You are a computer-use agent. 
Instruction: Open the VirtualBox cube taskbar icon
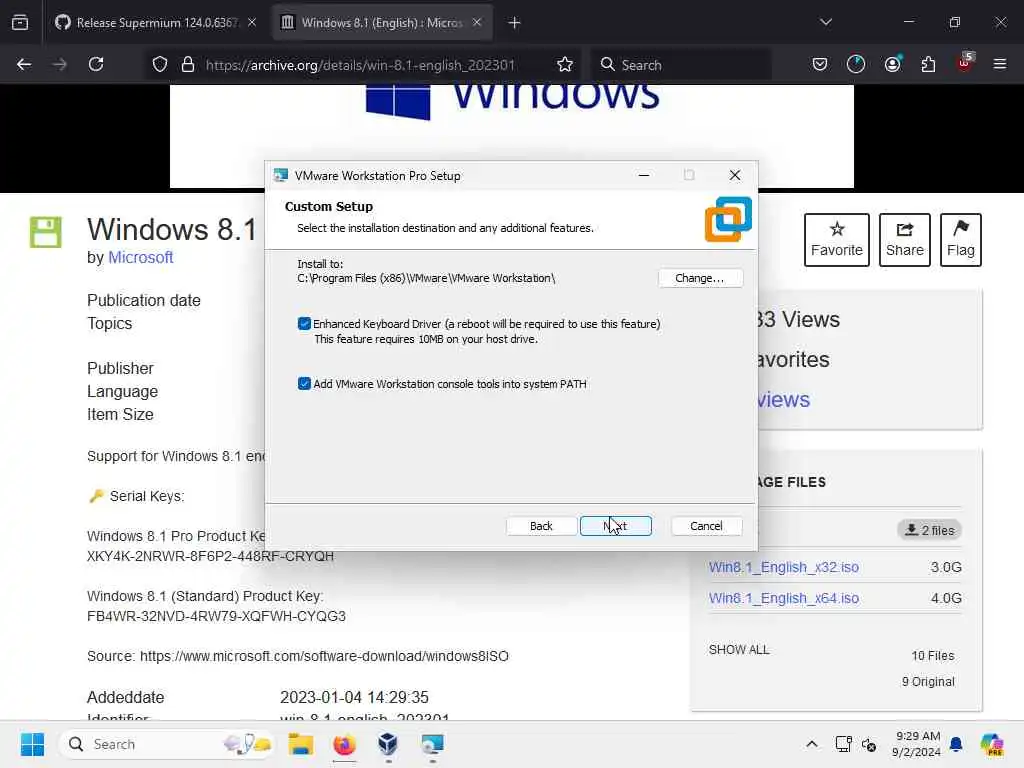(x=388, y=744)
